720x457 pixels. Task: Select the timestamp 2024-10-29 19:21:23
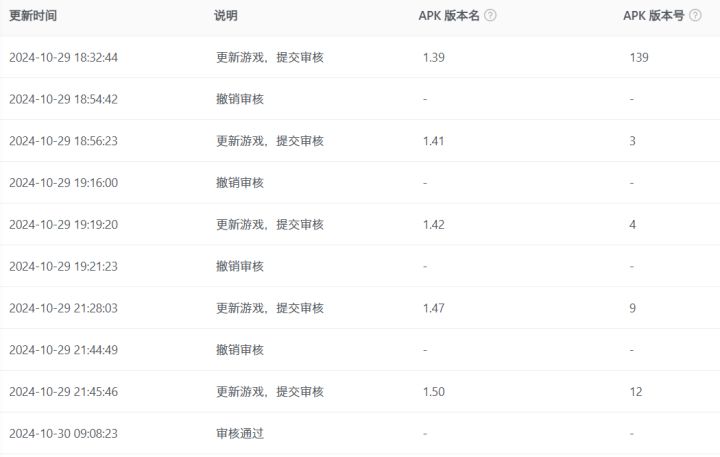(63, 267)
